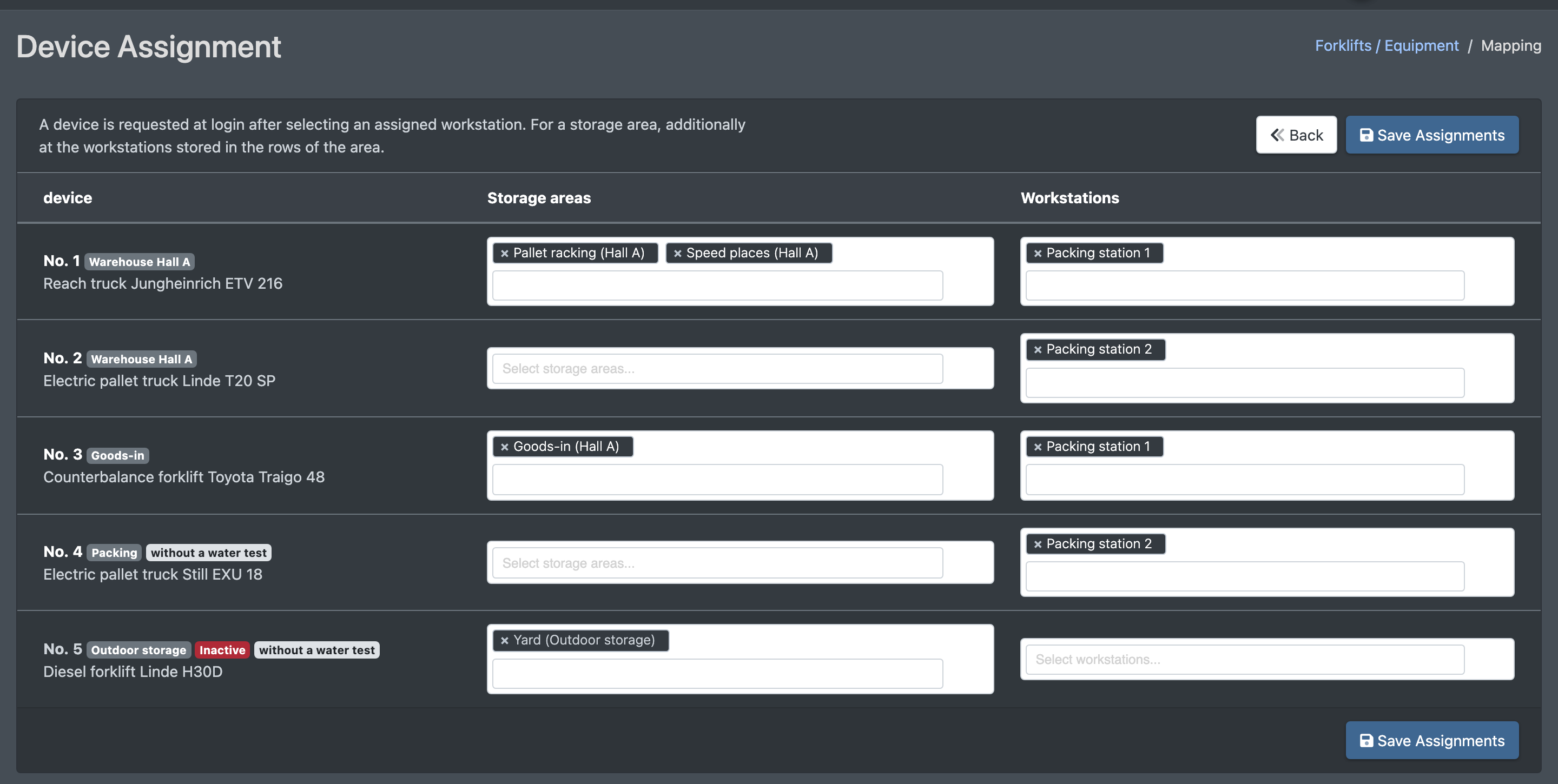The image size is (1558, 784).
Task: Click the top Save Assignments button
Action: tap(1431, 135)
